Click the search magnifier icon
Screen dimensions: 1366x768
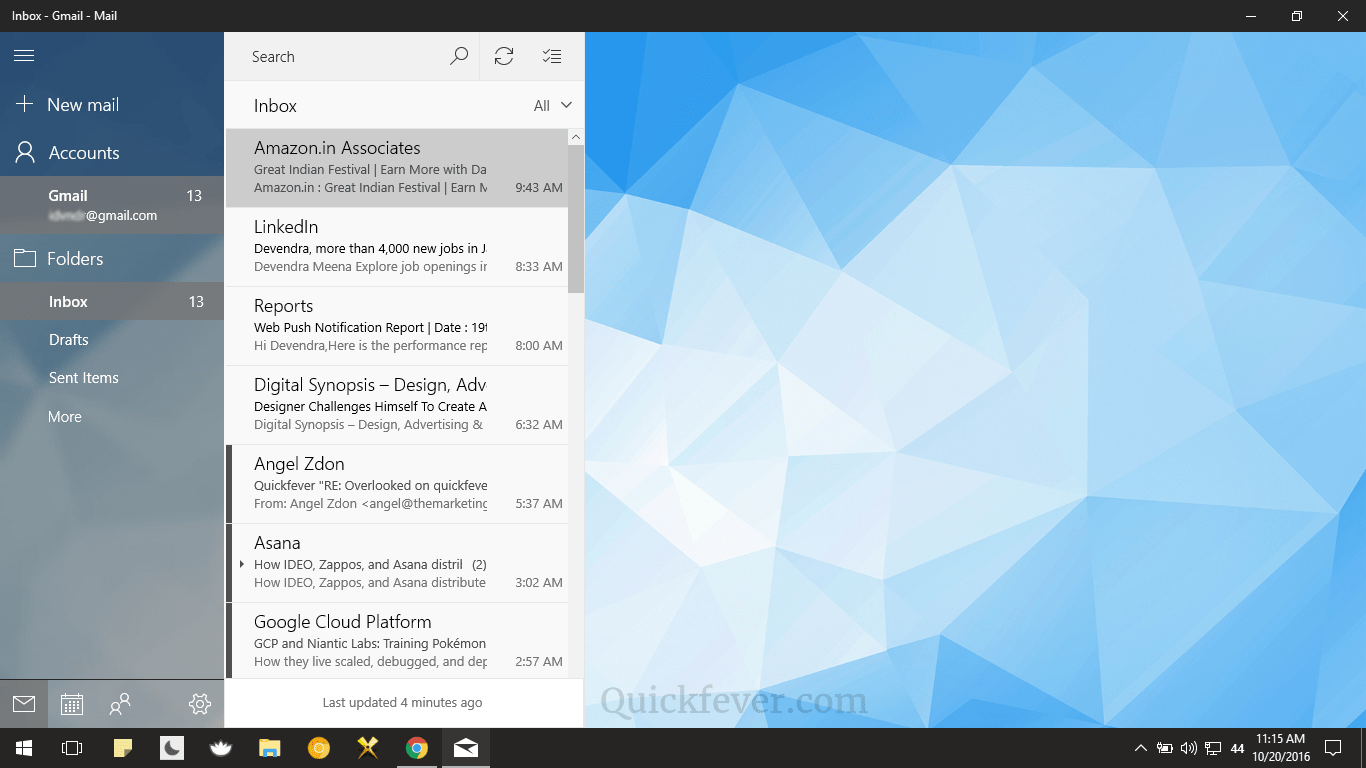point(459,57)
